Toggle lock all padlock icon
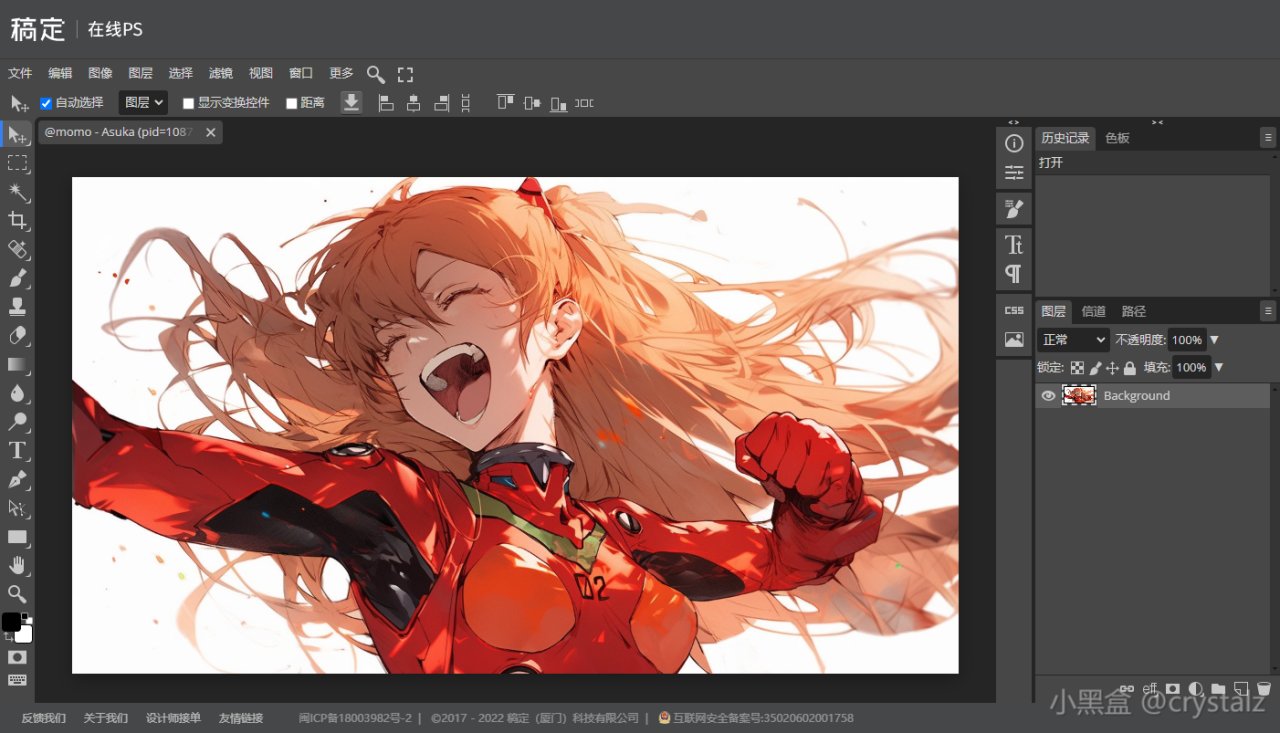Viewport: 1280px width, 733px height. [x=1130, y=368]
